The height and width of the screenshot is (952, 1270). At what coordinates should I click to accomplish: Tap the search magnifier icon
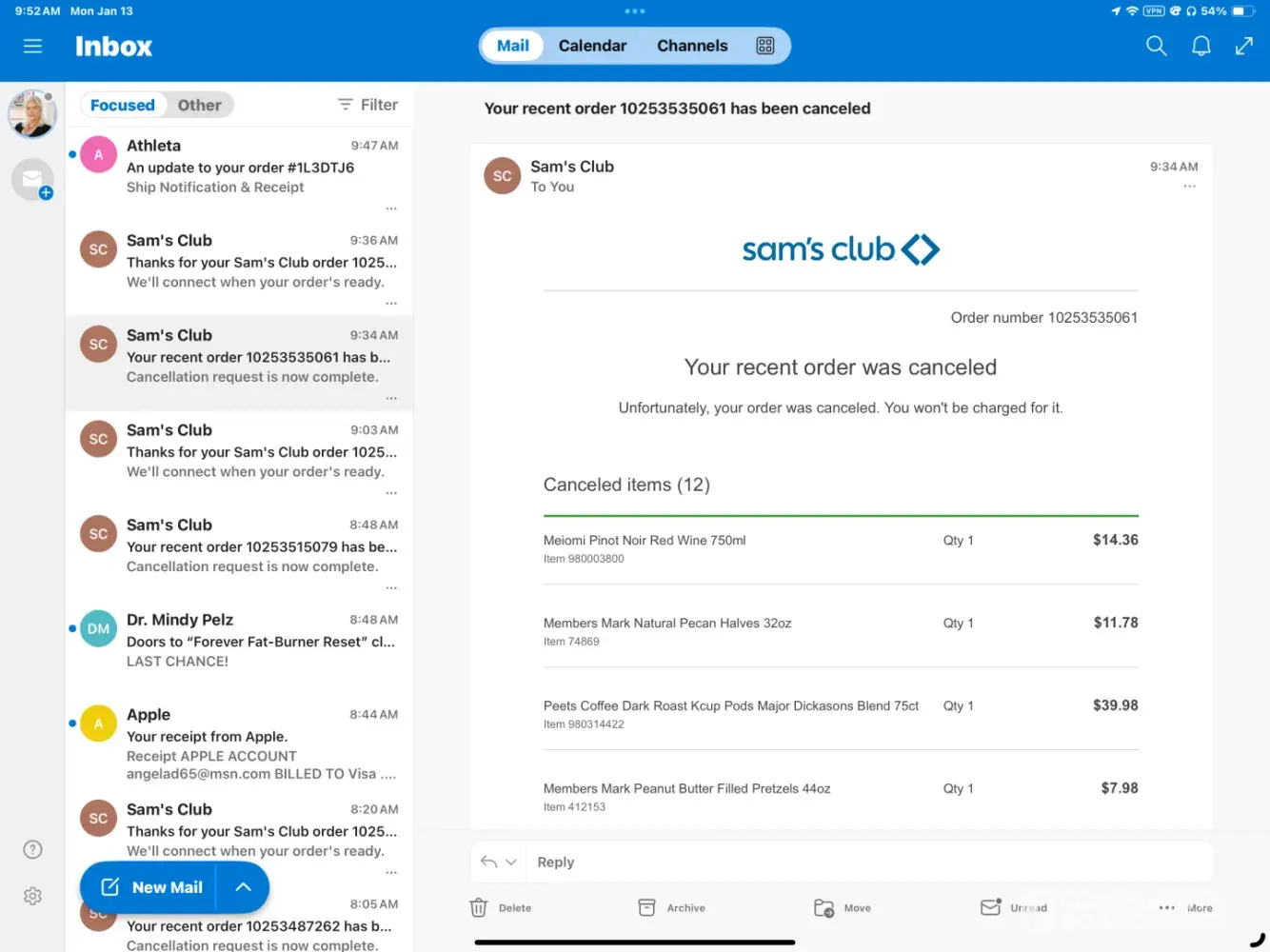[x=1156, y=46]
